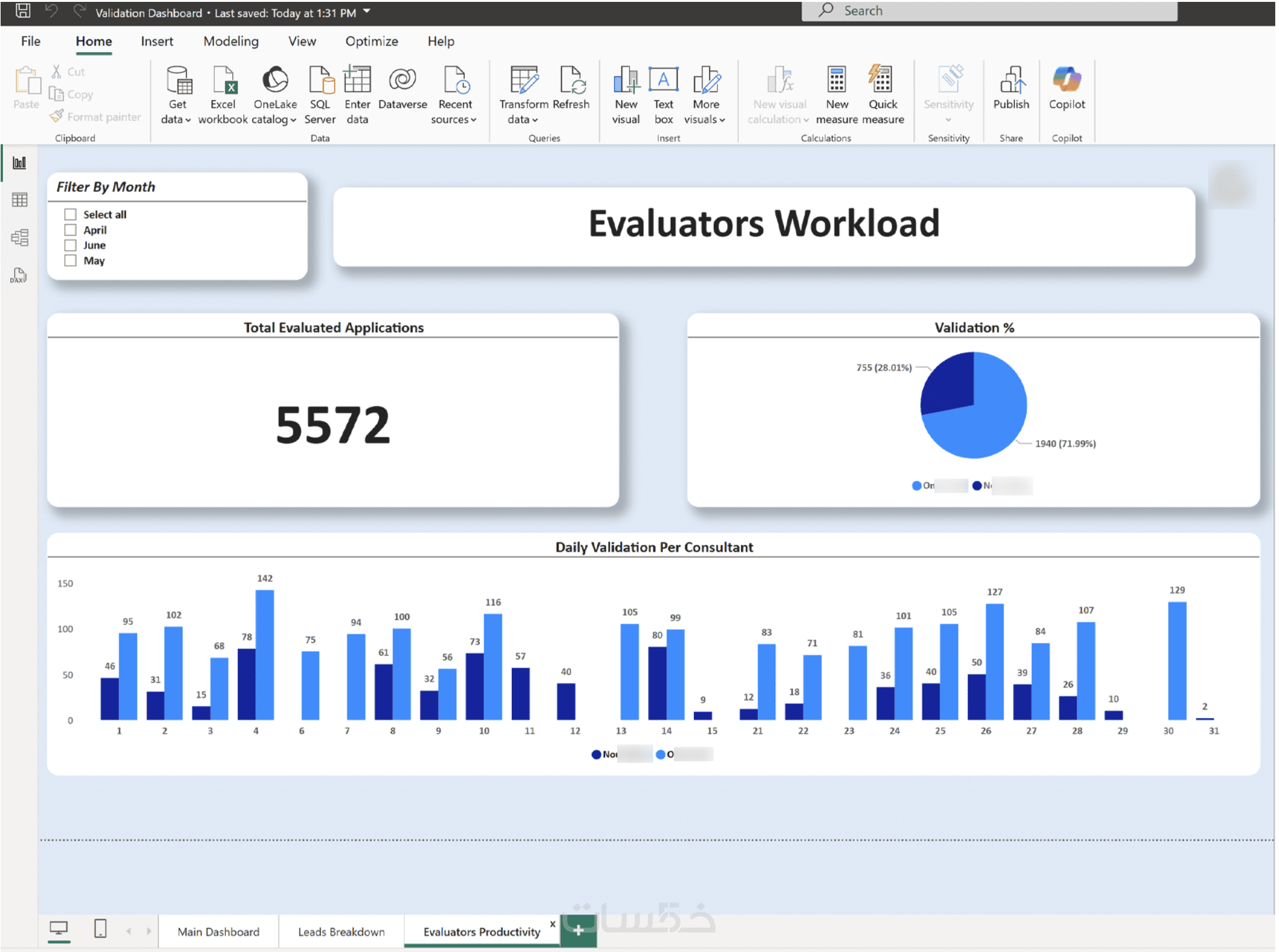Click the Search input field
The image size is (1279, 952).
pos(989,11)
